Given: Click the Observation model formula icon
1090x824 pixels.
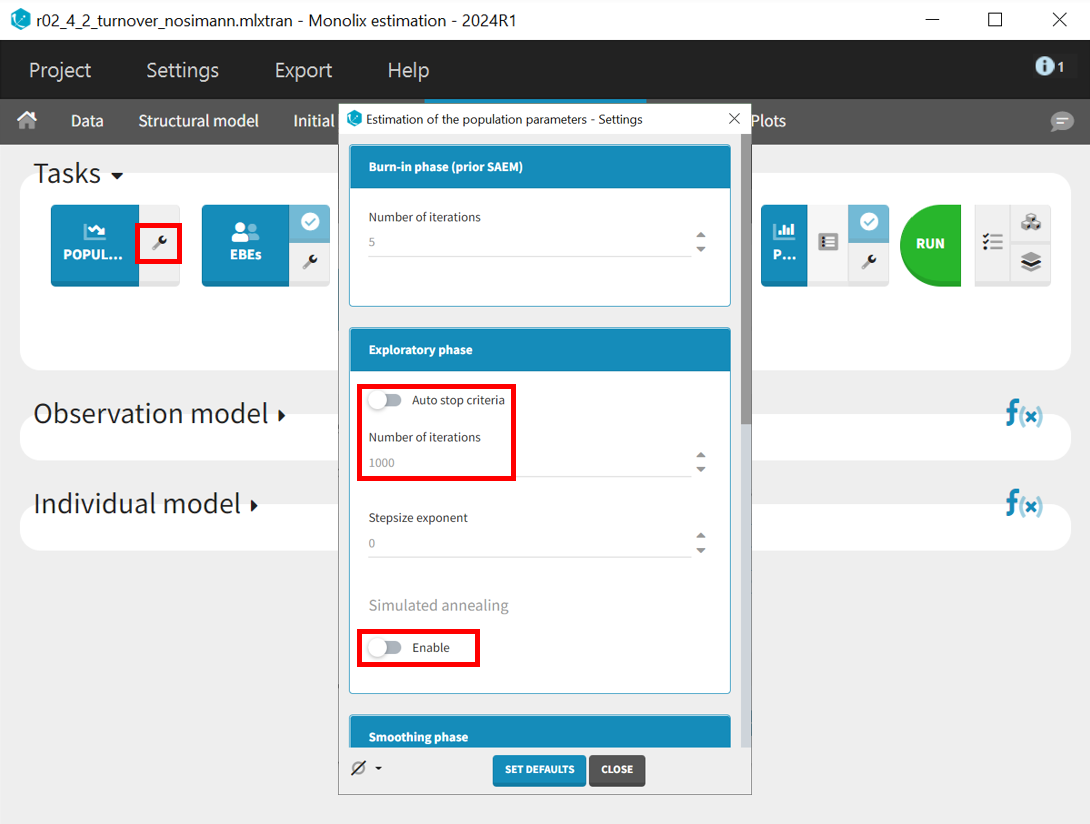Looking at the screenshot, I should click(1023, 413).
